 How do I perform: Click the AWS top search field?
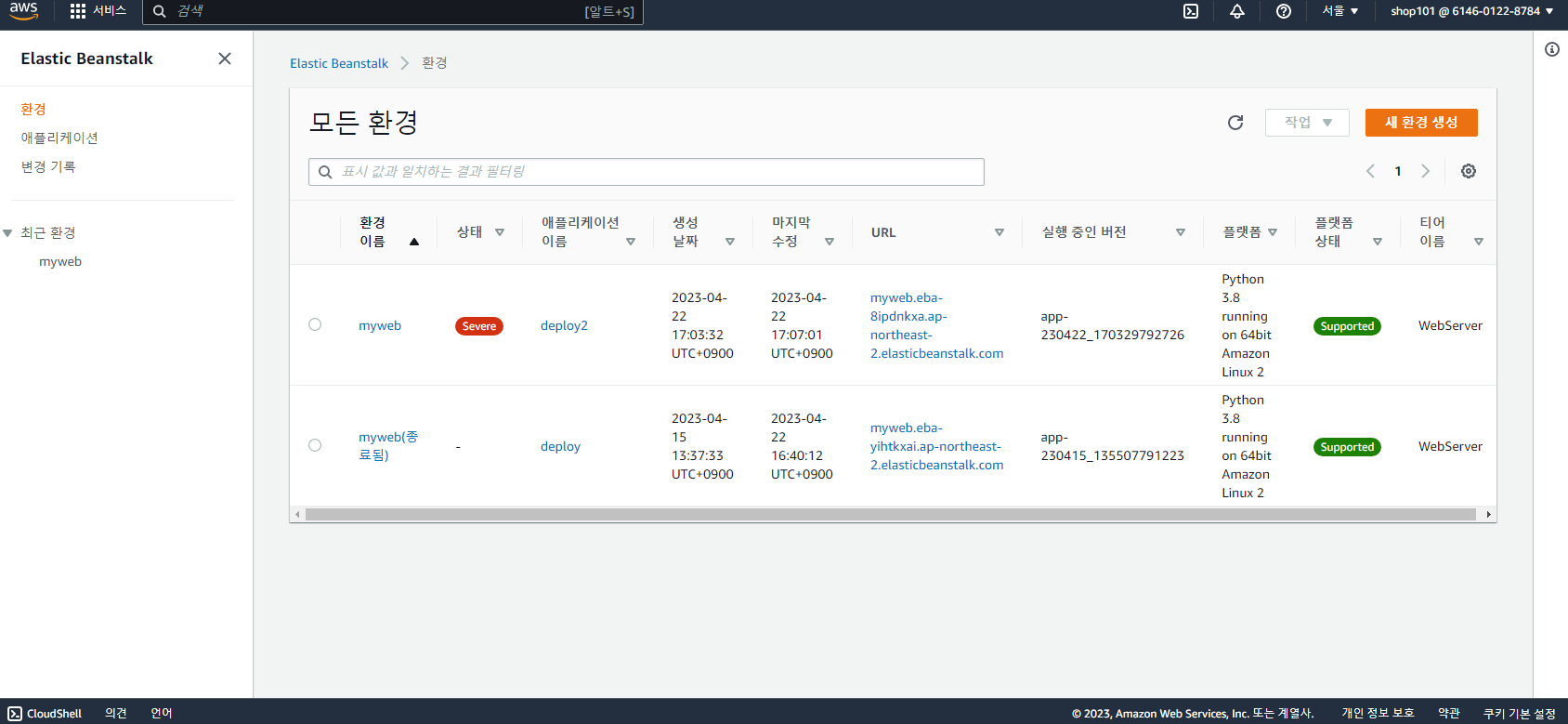[x=393, y=11]
